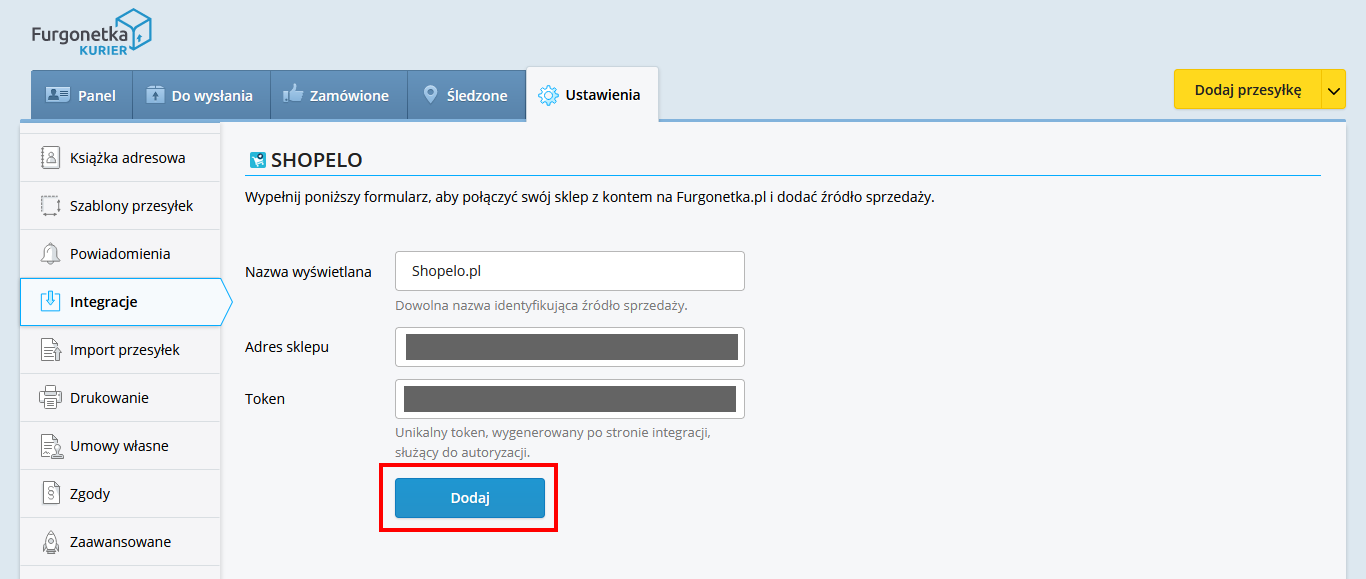Click the paragraph document icon for Zgody
The image size is (1366, 579).
pos(51,493)
